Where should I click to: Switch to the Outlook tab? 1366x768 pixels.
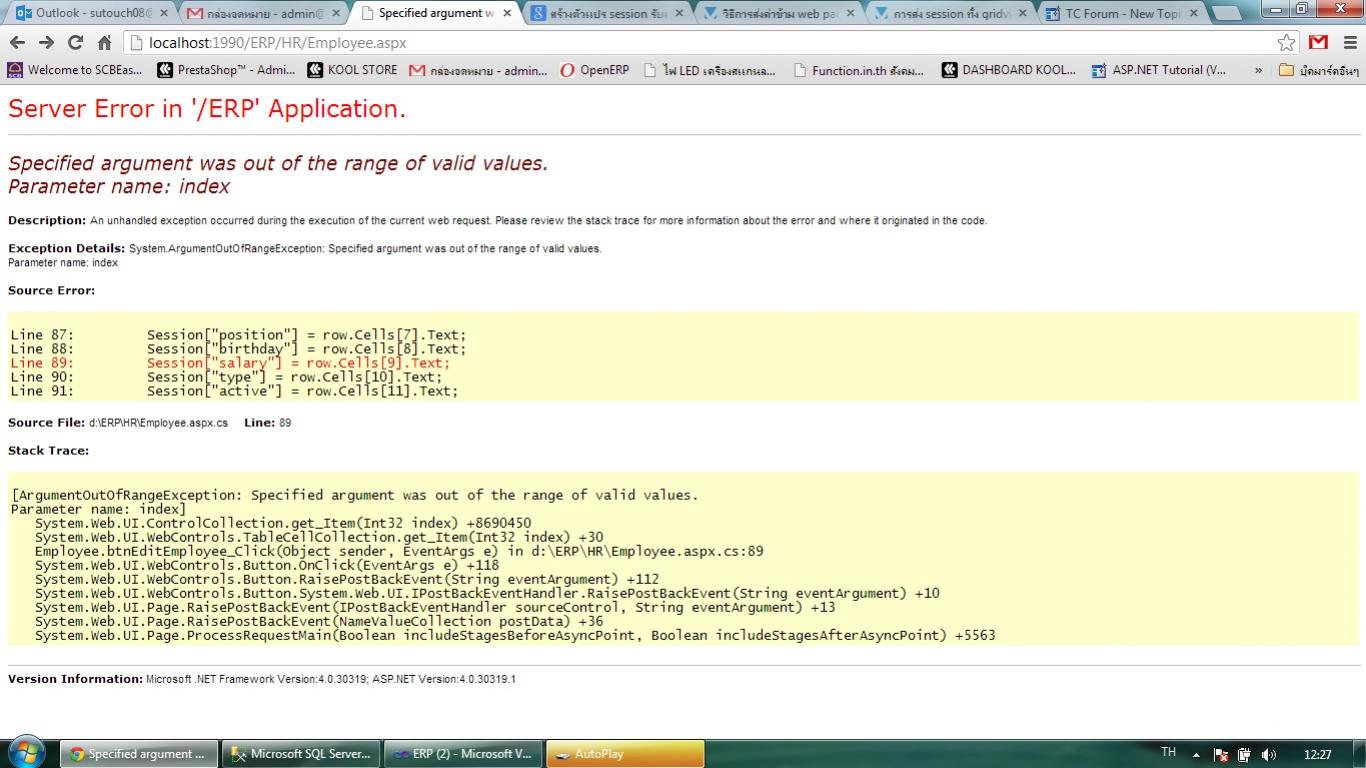(x=90, y=13)
